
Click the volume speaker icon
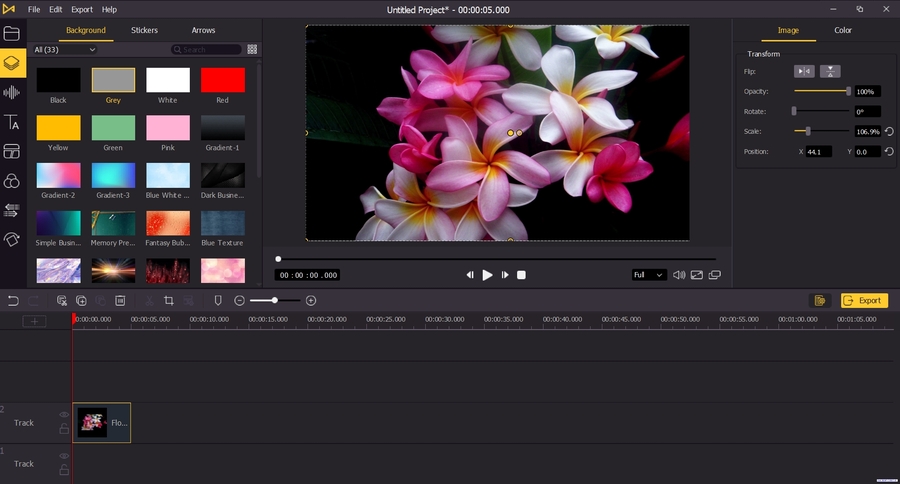coord(679,275)
